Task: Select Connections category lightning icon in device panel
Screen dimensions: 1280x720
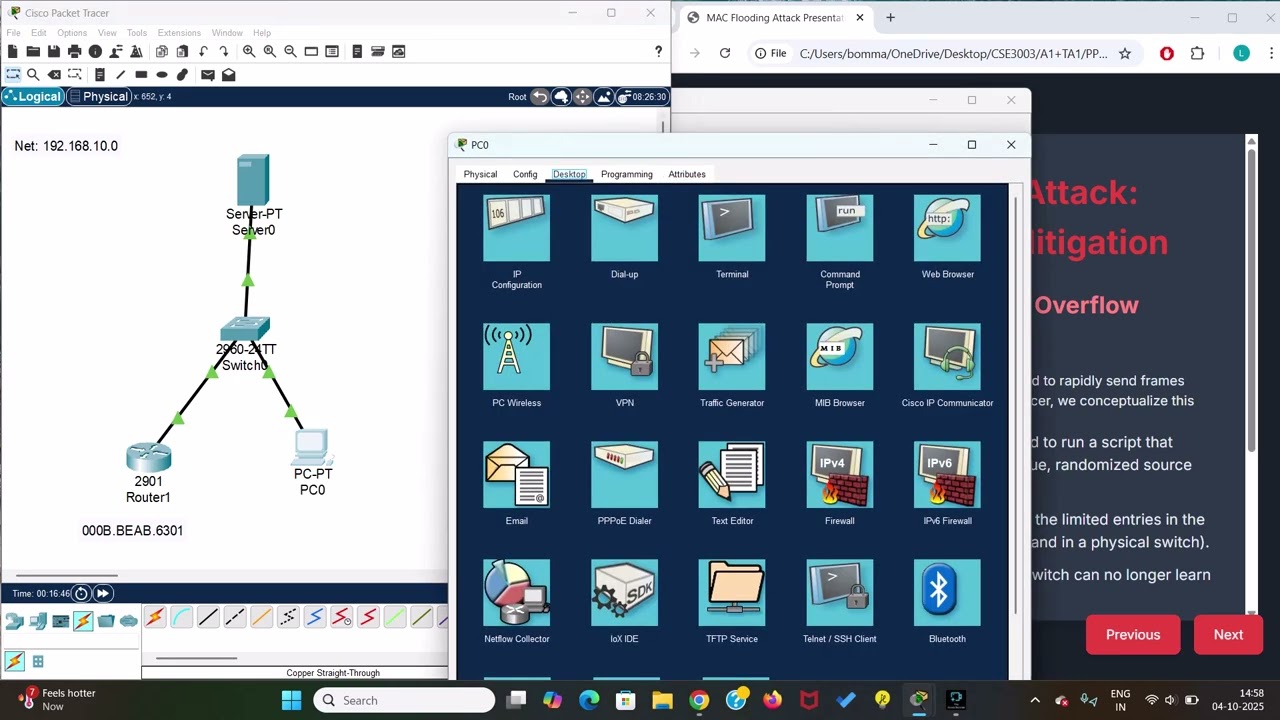Action: coord(83,621)
